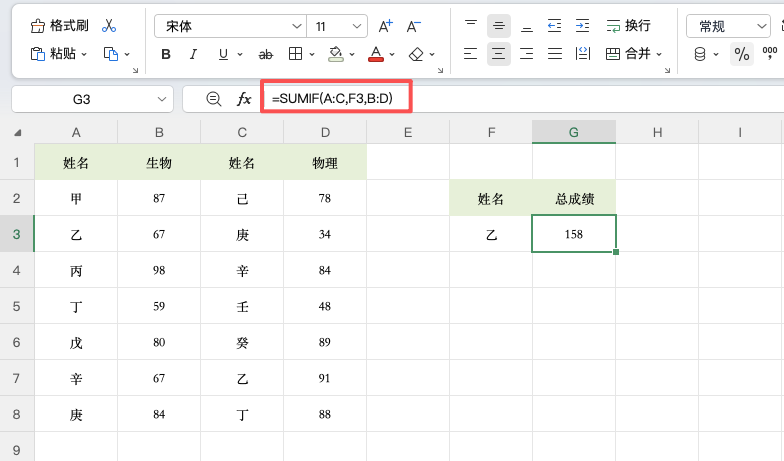Viewport: 784px width, 461px height.
Task: Toggle Underline formatting
Action: point(224,54)
